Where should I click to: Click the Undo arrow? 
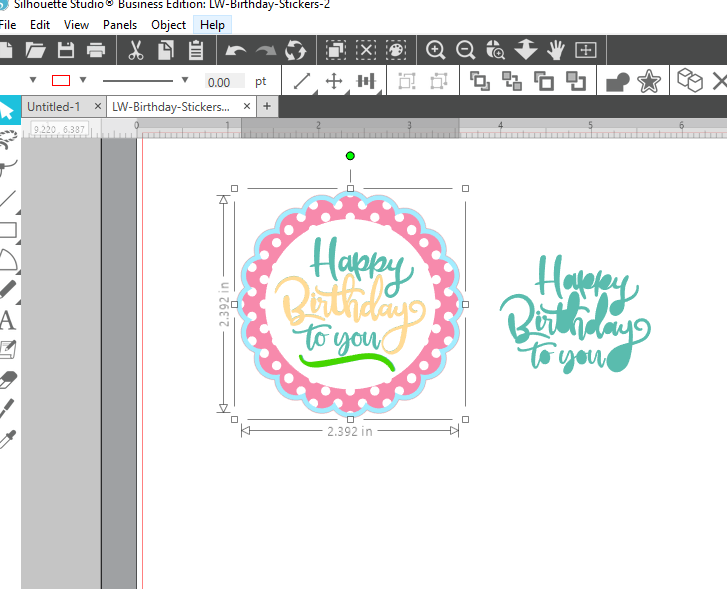coord(235,50)
